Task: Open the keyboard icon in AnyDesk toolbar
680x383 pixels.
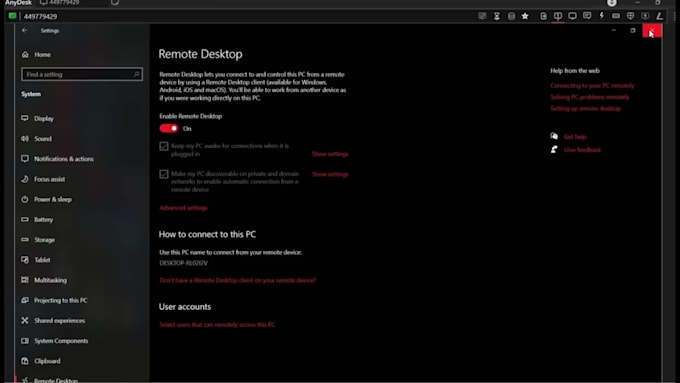Action: pos(616,16)
